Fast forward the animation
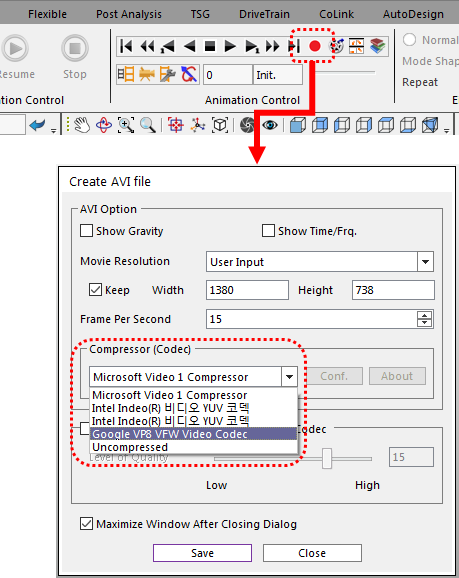 (273, 46)
